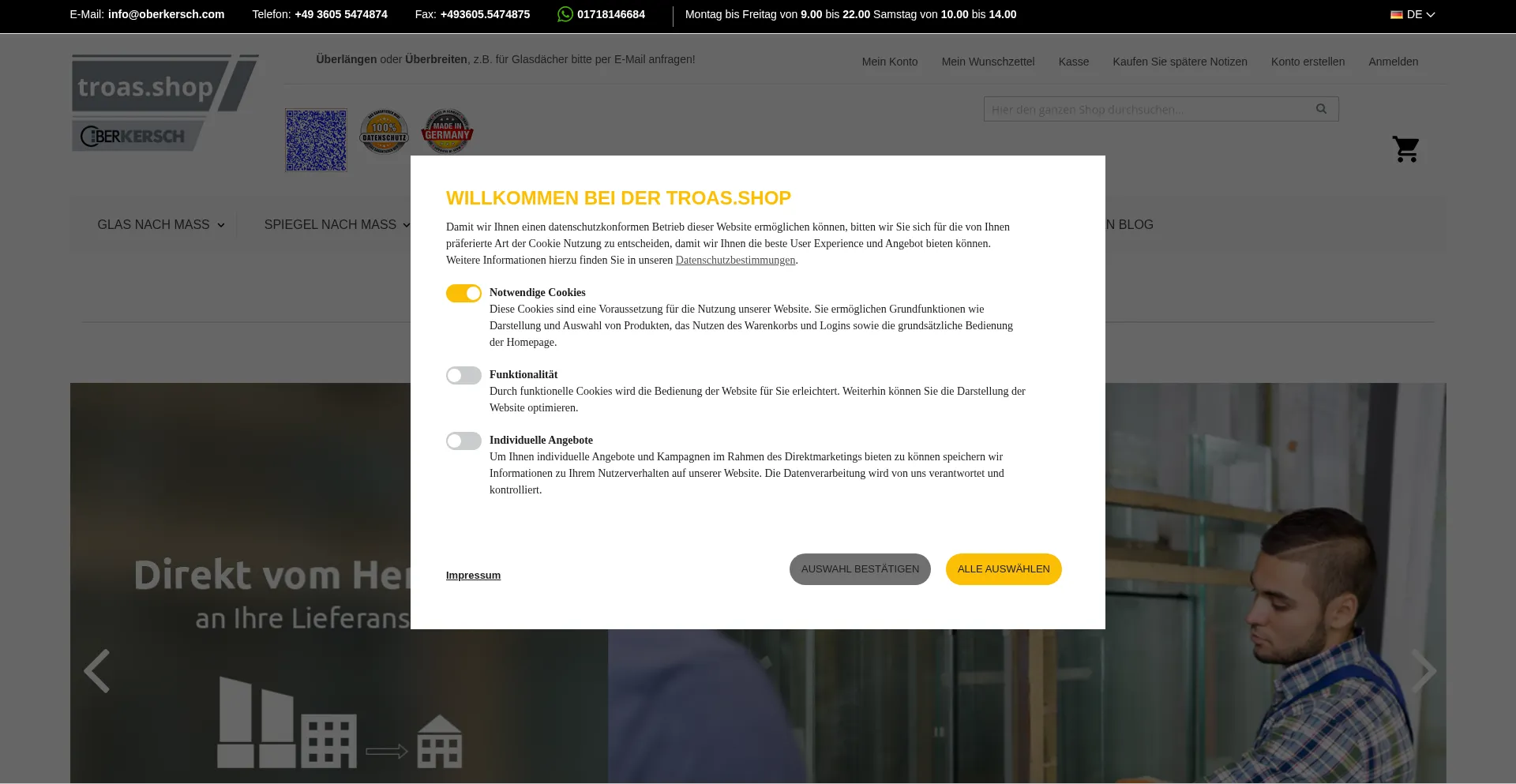Advance slider with right arrow
Image resolution: width=1516 pixels, height=784 pixels.
1423,671
